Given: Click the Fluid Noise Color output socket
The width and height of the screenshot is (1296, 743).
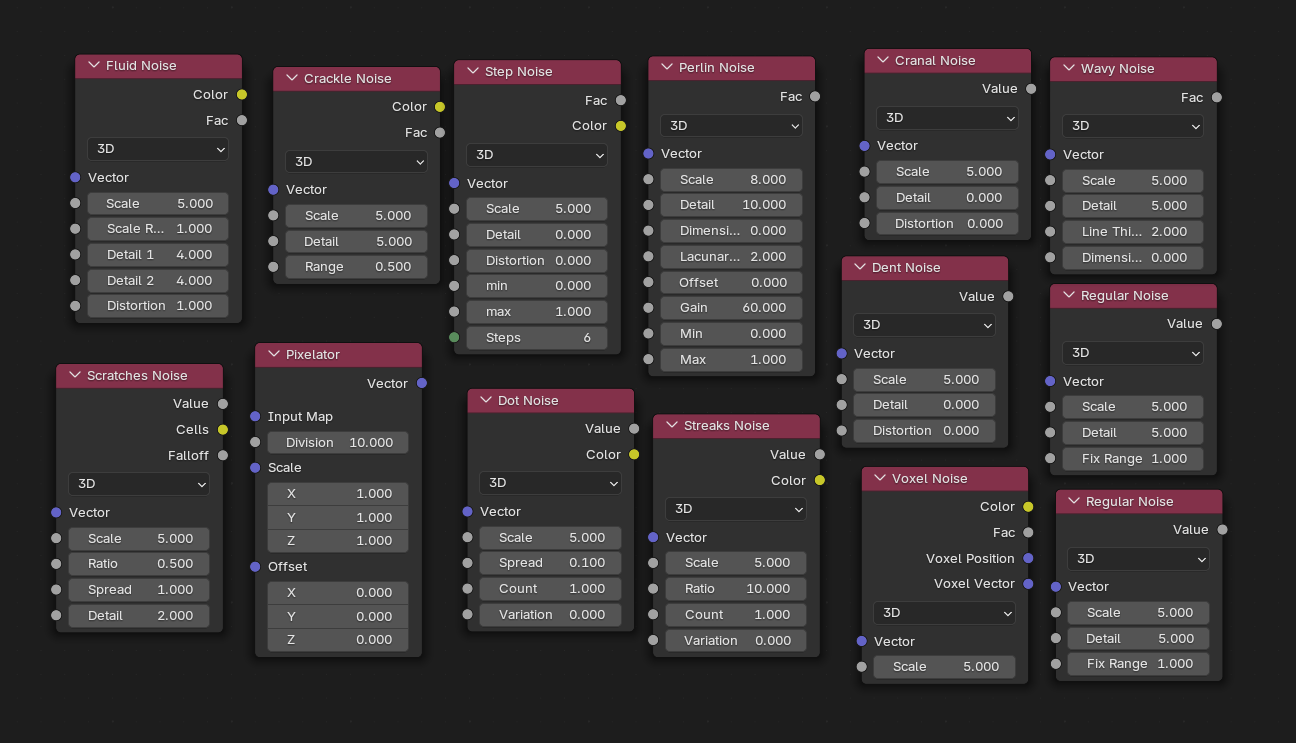Looking at the screenshot, I should [x=242, y=95].
